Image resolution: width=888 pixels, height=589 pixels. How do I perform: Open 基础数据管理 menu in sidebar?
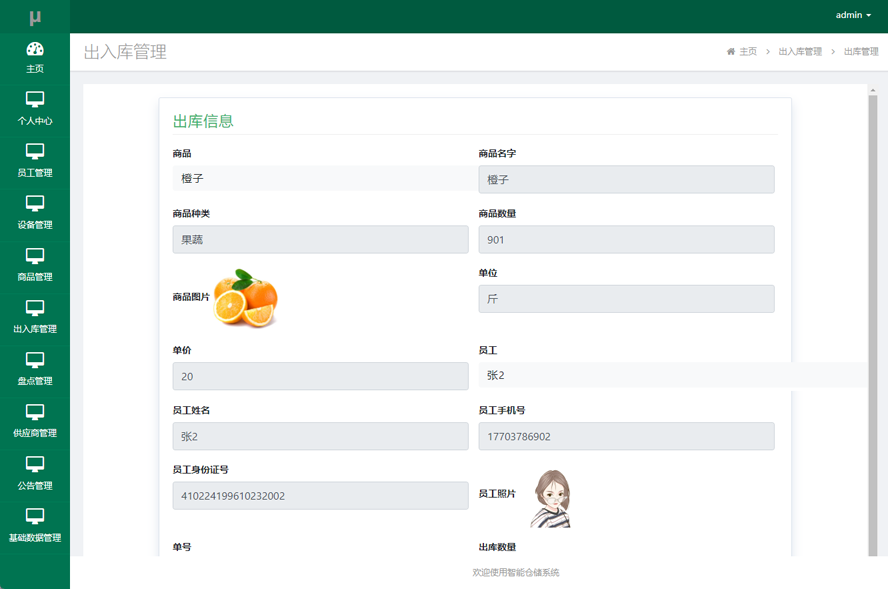tap(35, 524)
